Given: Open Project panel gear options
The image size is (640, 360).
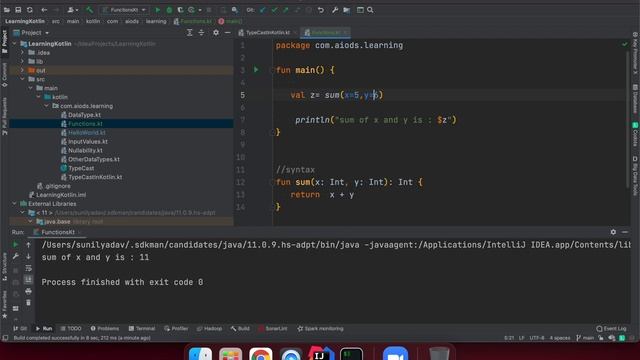Looking at the screenshot, I should (216, 33).
